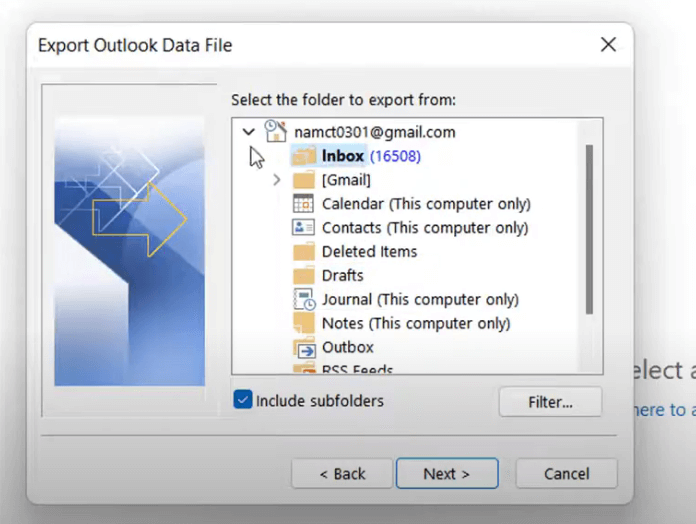
Task: Select Calendar (This computer only) label
Action: point(425,204)
